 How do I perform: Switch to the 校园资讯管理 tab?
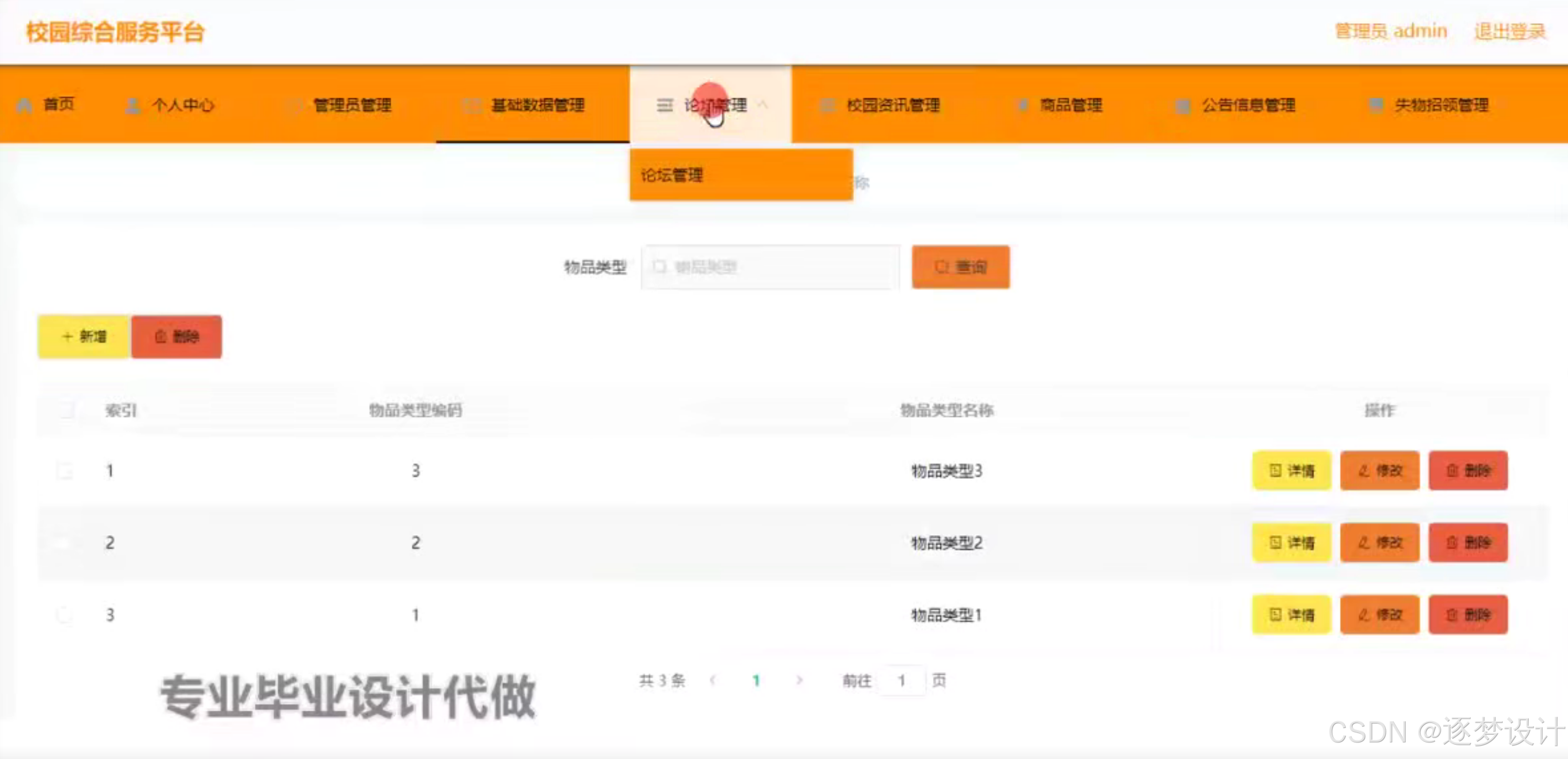point(895,105)
